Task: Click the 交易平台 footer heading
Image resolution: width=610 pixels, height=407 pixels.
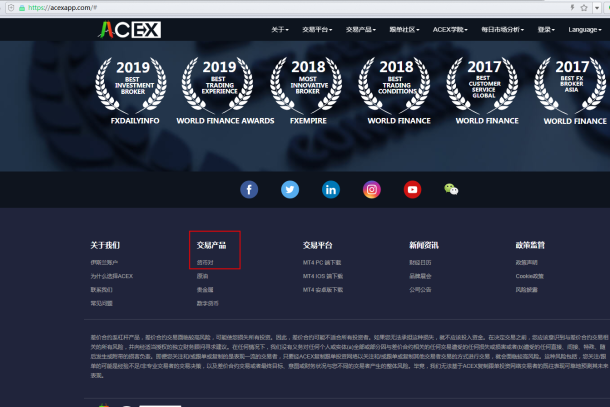Action: (x=317, y=245)
